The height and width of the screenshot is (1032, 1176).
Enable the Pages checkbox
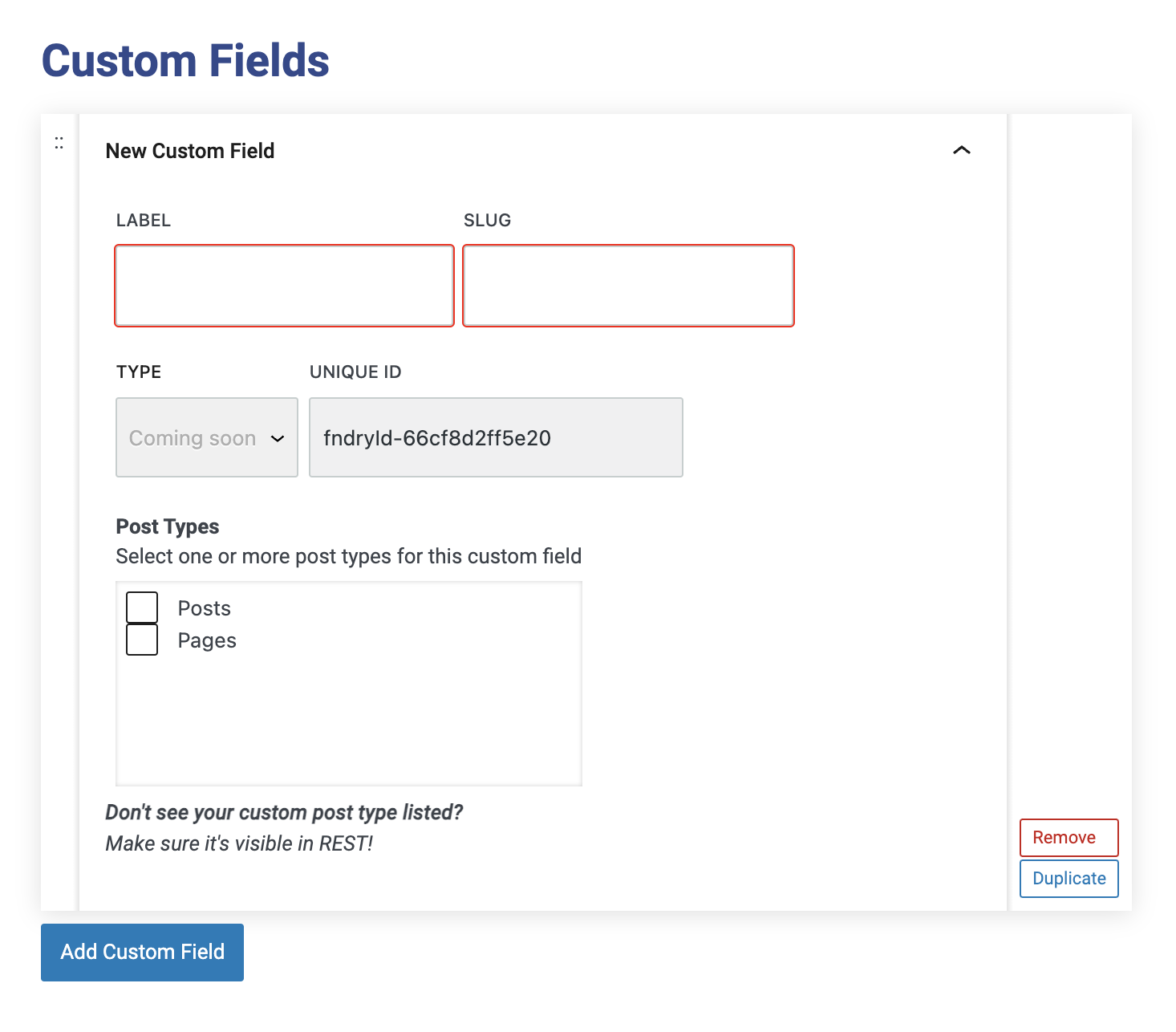pos(142,640)
